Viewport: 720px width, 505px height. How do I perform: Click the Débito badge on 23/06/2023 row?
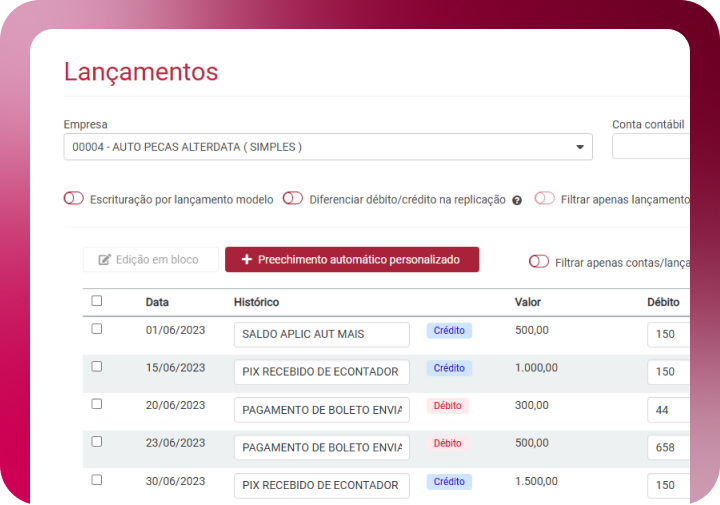coord(448,443)
